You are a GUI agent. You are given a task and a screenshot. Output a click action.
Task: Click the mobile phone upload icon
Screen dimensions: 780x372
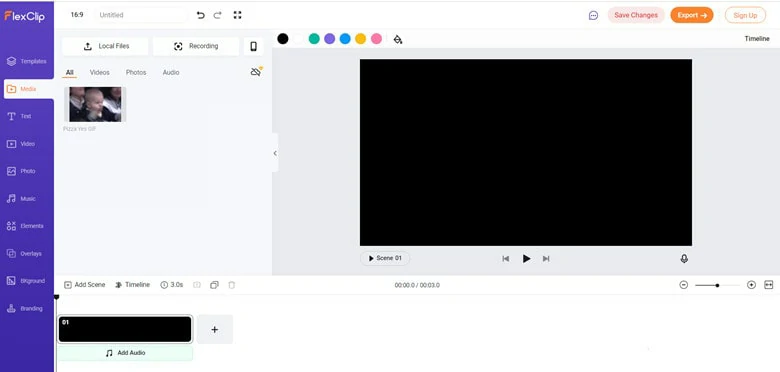click(254, 46)
